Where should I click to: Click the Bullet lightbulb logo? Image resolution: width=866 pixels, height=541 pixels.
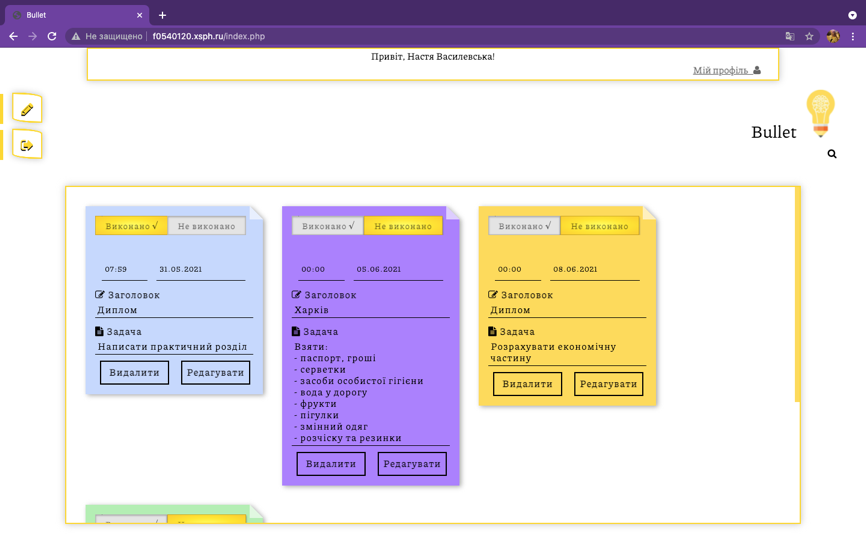click(x=820, y=114)
